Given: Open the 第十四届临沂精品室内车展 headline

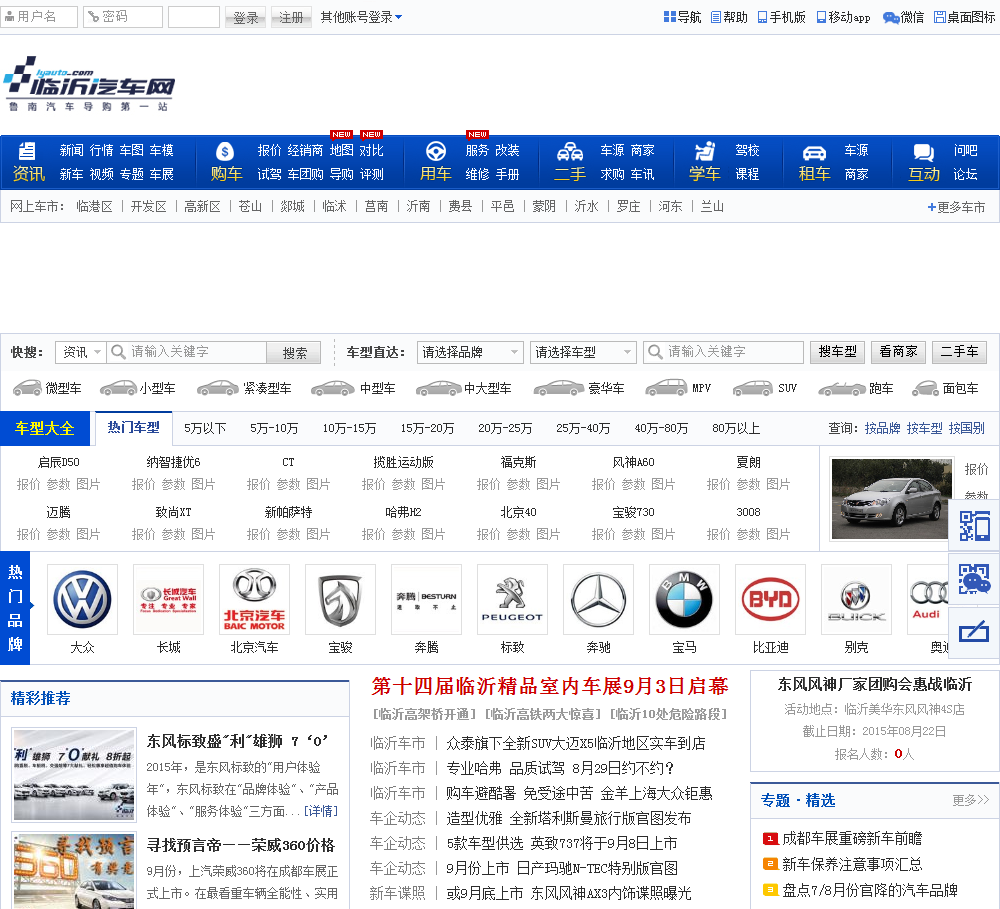Looking at the screenshot, I should pos(550,686).
